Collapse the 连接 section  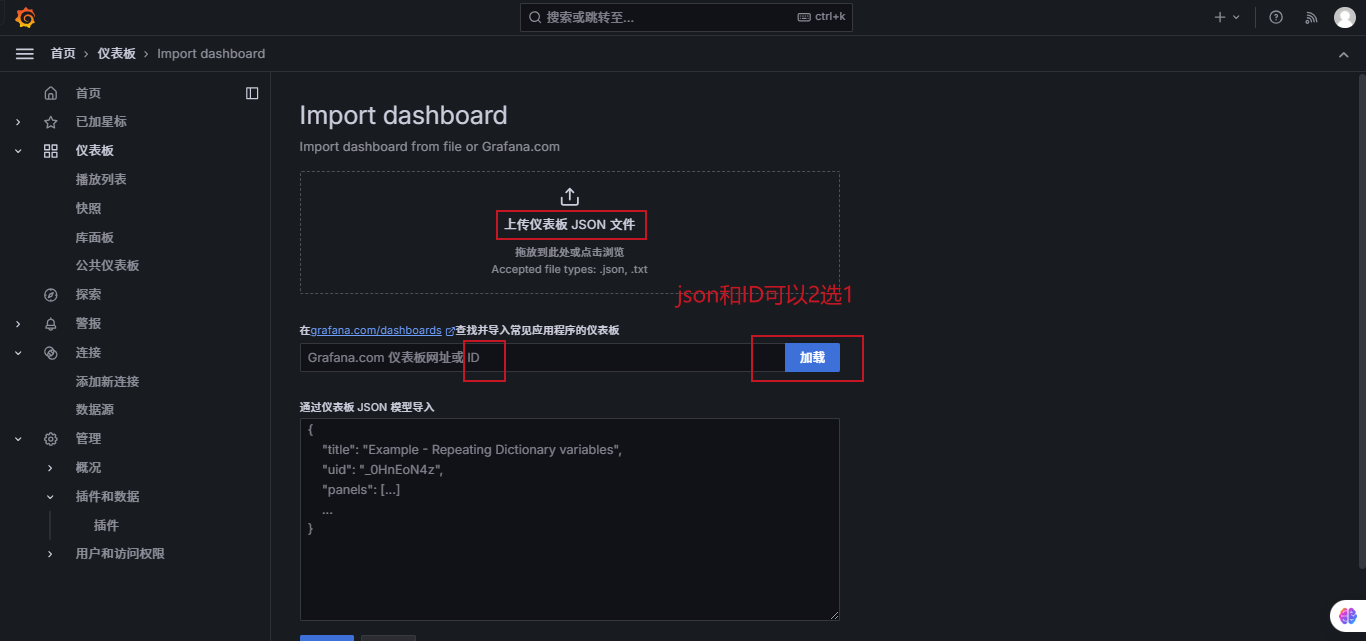pyautogui.click(x=18, y=353)
